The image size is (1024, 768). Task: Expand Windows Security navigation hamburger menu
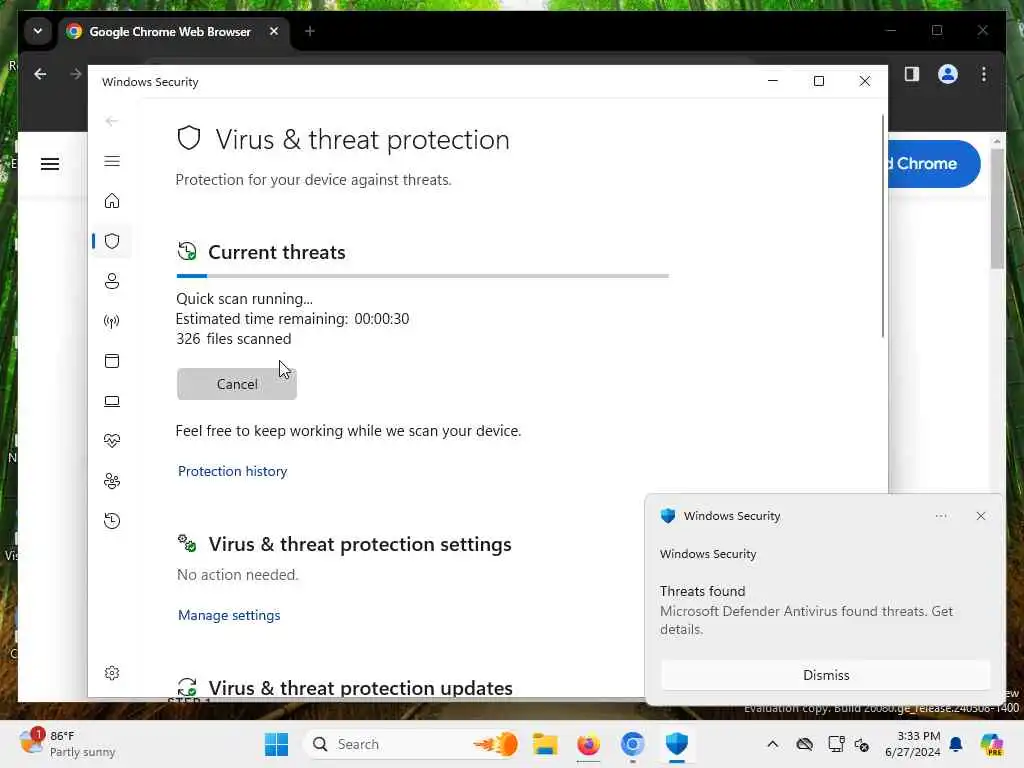112,161
